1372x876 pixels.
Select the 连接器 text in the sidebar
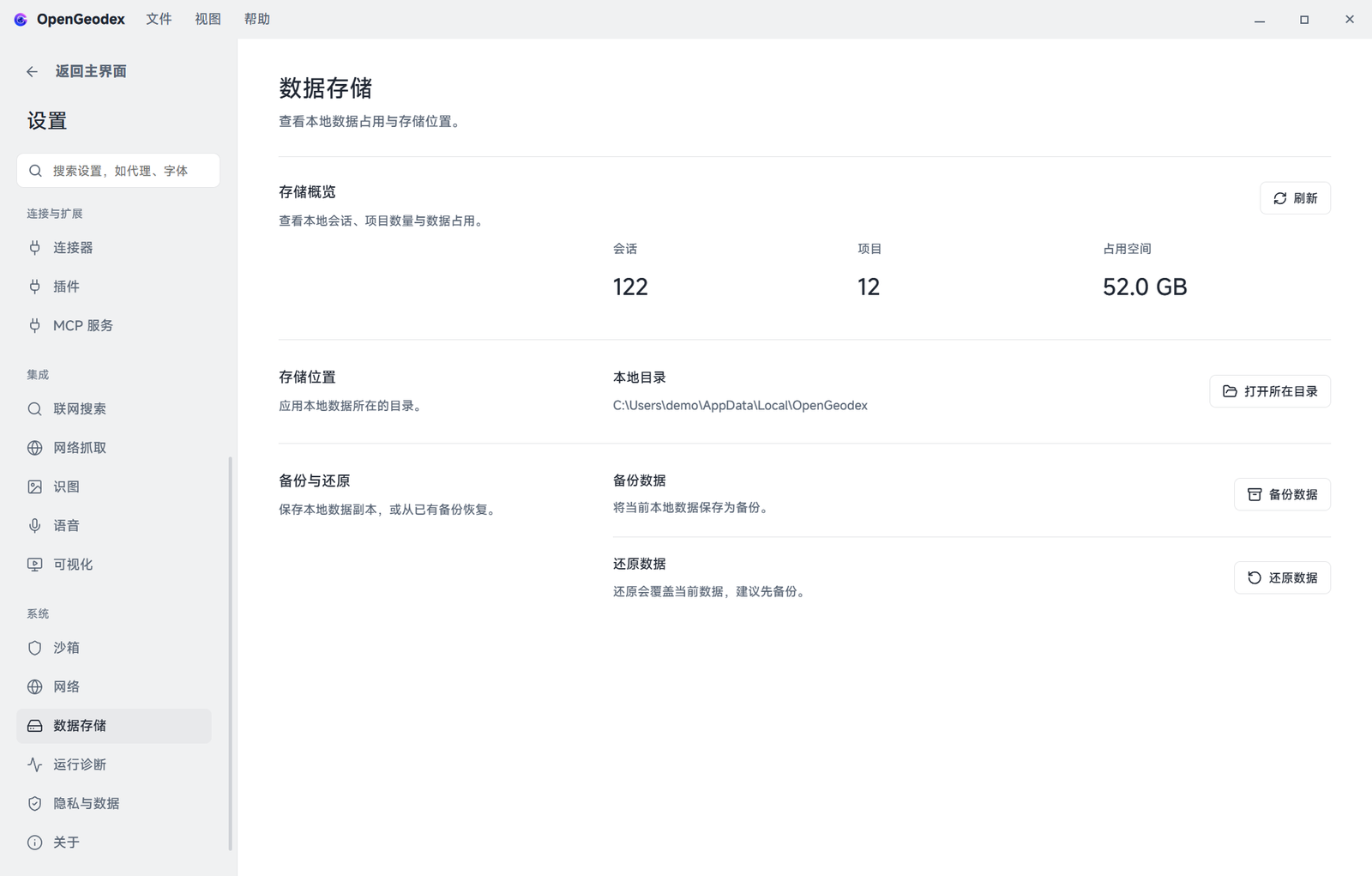73,248
